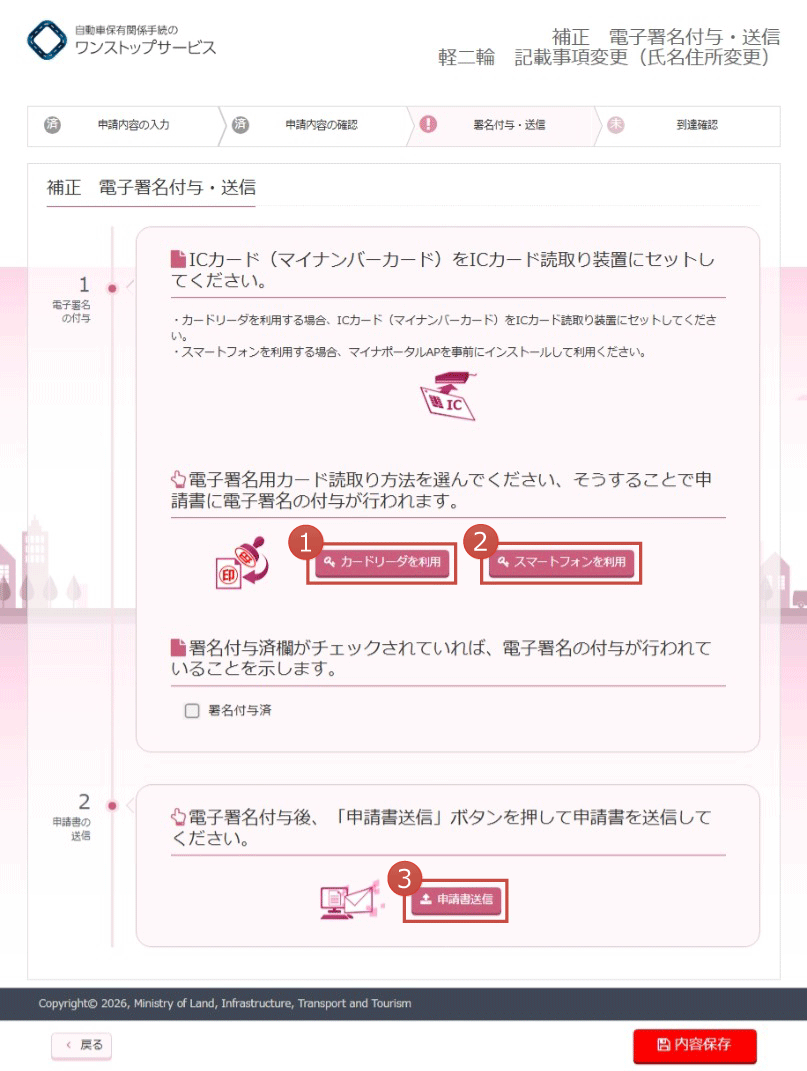807x1071 pixels.
Task: Toggle the 署名付与済 checkbox
Action: 192,711
